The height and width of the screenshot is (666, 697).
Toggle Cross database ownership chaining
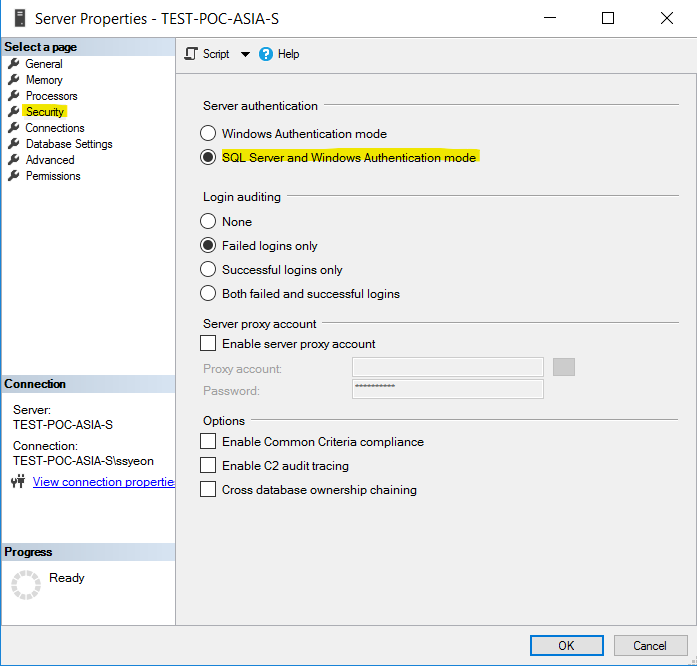pyautogui.click(x=208, y=489)
